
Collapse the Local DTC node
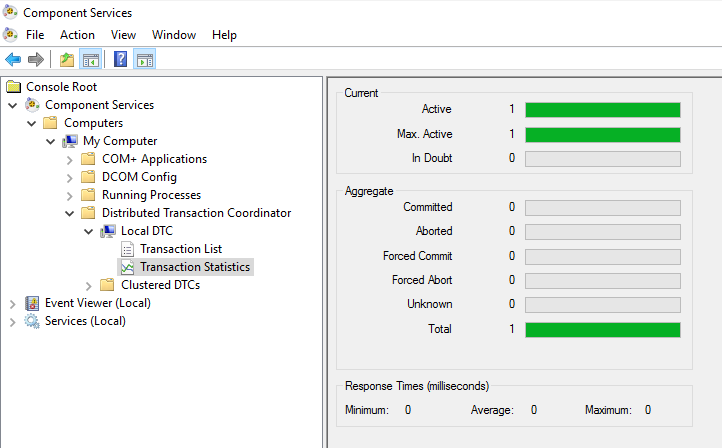[88, 231]
